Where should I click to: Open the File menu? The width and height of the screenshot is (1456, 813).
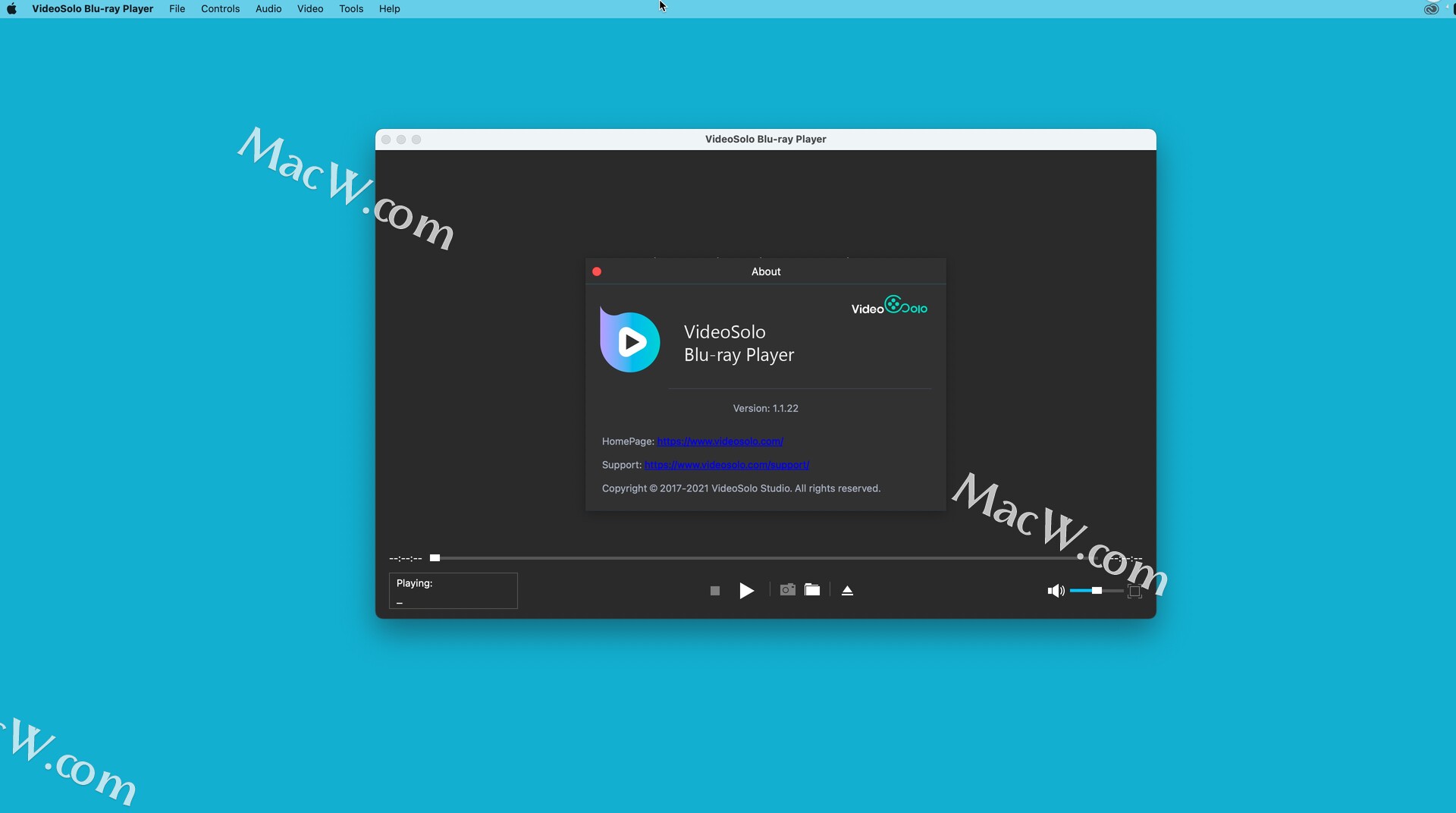177,9
